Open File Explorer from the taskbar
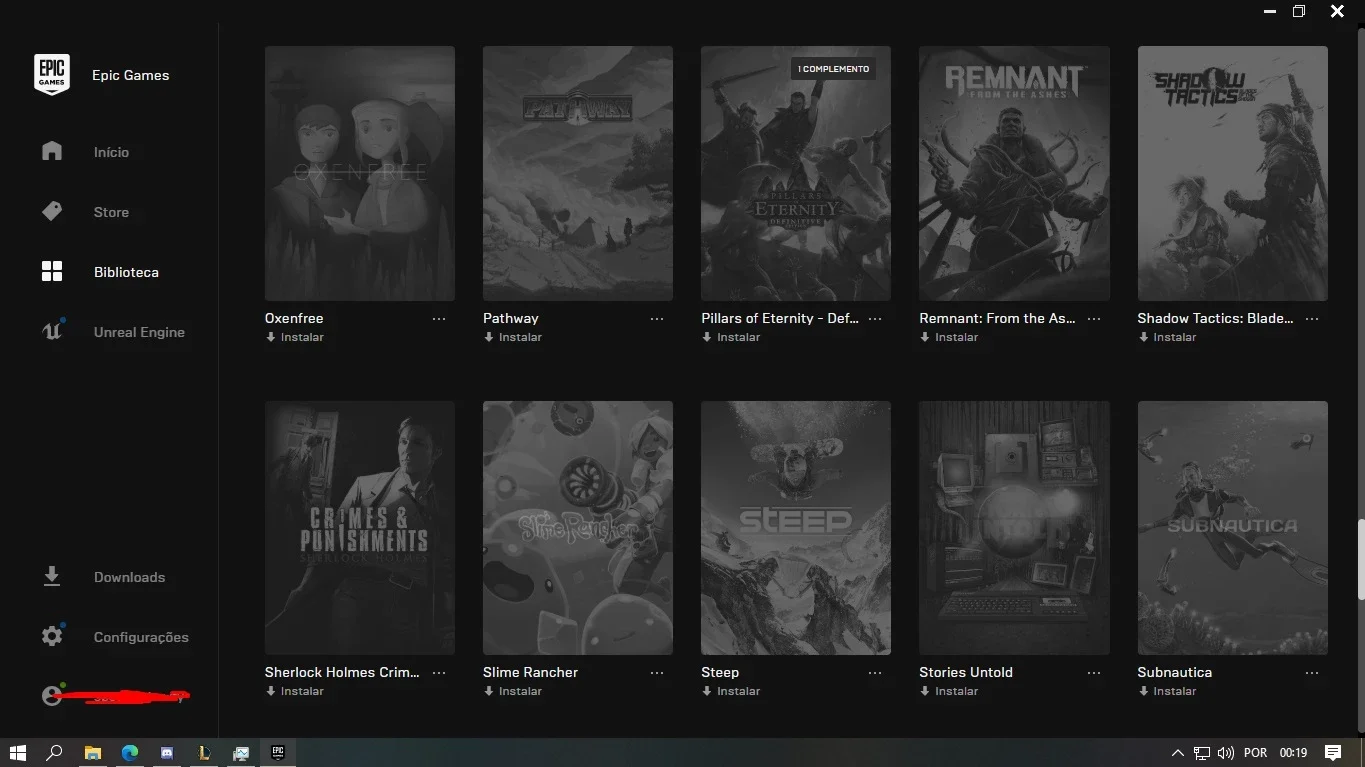The image size is (1365, 767). click(92, 752)
